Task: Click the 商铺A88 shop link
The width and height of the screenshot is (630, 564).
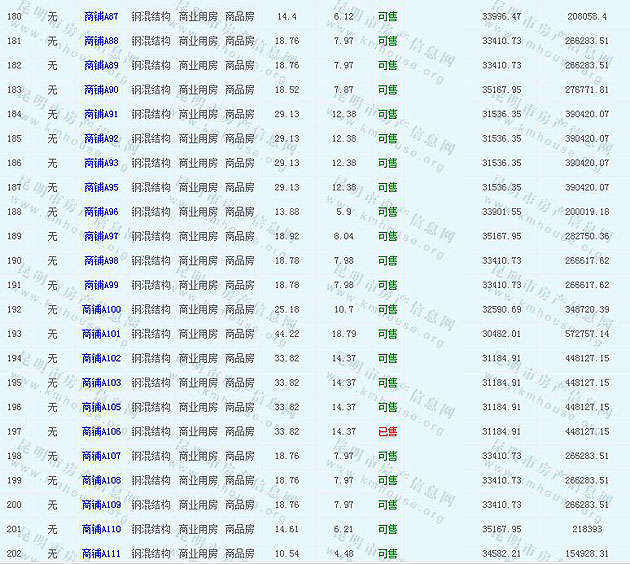Action: pyautogui.click(x=101, y=41)
